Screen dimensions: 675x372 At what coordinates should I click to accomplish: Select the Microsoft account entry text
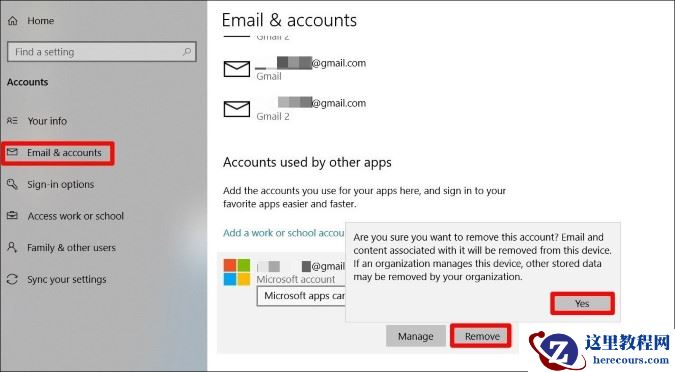pyautogui.click(x=296, y=279)
